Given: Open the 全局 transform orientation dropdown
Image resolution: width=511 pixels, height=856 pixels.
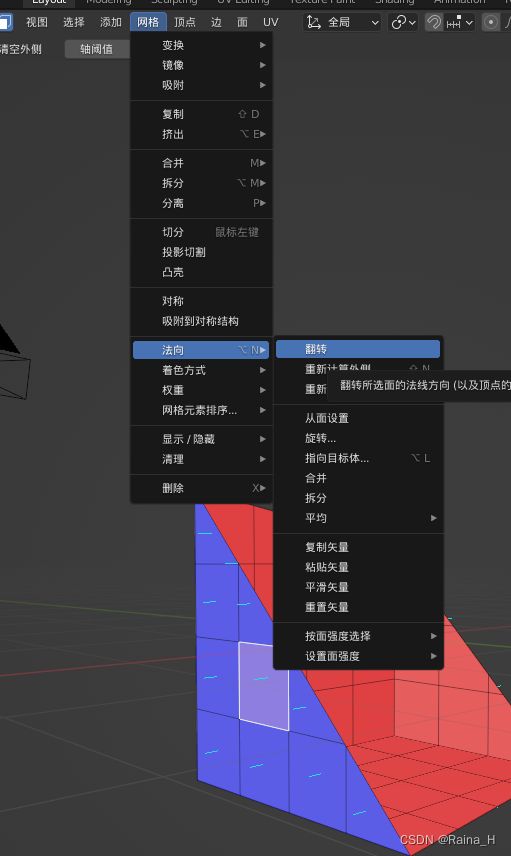Looking at the screenshot, I should tap(342, 22).
